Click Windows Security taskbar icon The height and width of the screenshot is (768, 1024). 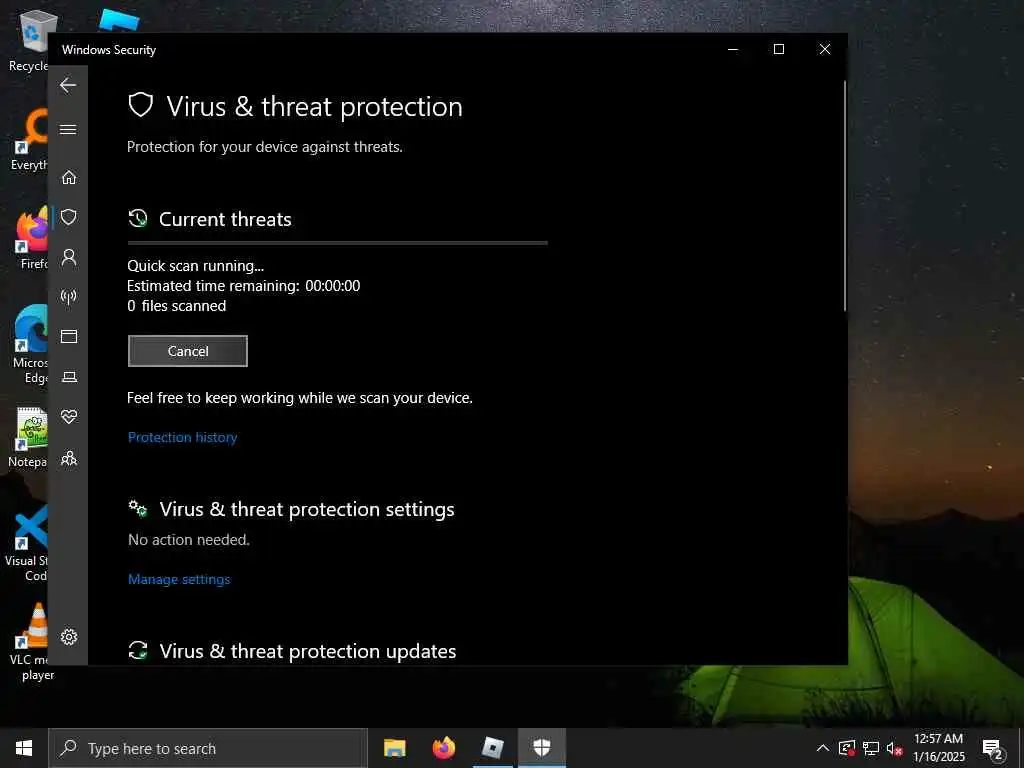point(542,748)
